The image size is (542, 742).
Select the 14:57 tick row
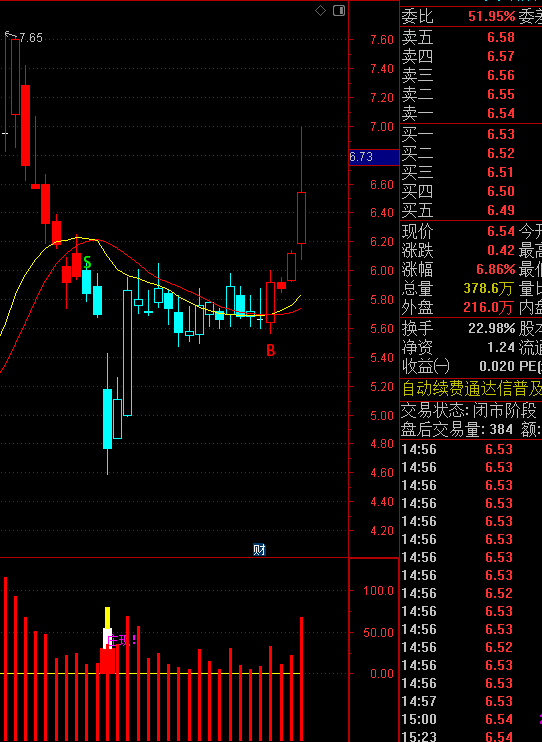(x=471, y=701)
